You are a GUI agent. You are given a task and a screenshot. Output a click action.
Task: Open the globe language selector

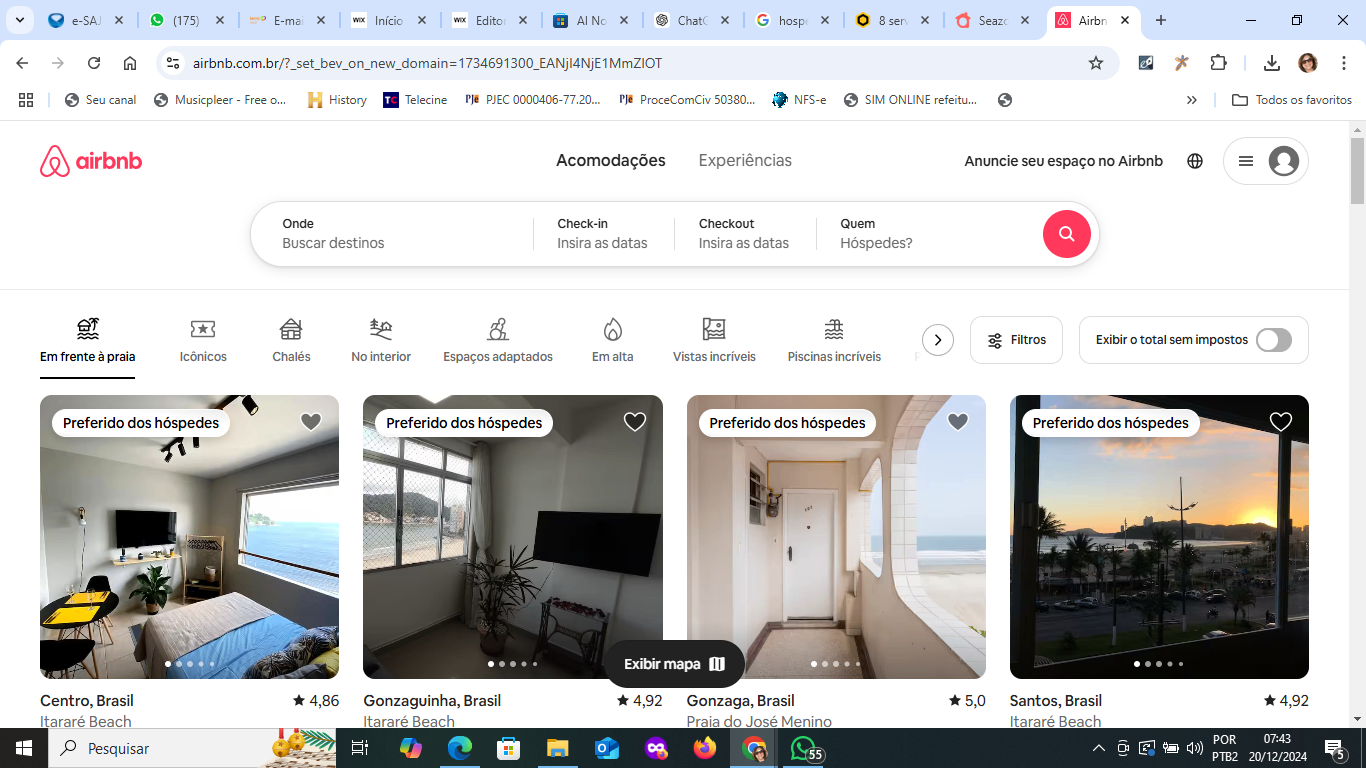1195,161
